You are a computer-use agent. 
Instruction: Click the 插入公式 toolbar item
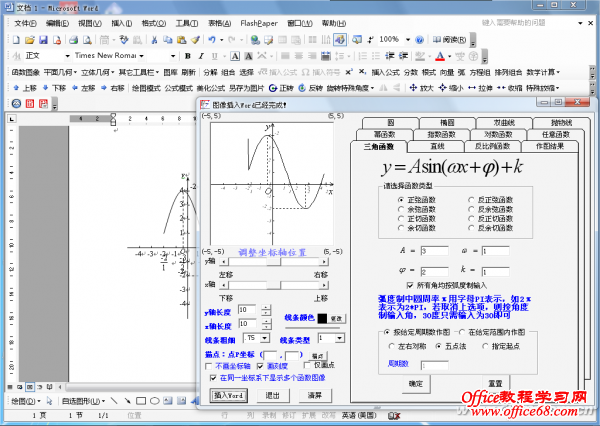pos(384,72)
